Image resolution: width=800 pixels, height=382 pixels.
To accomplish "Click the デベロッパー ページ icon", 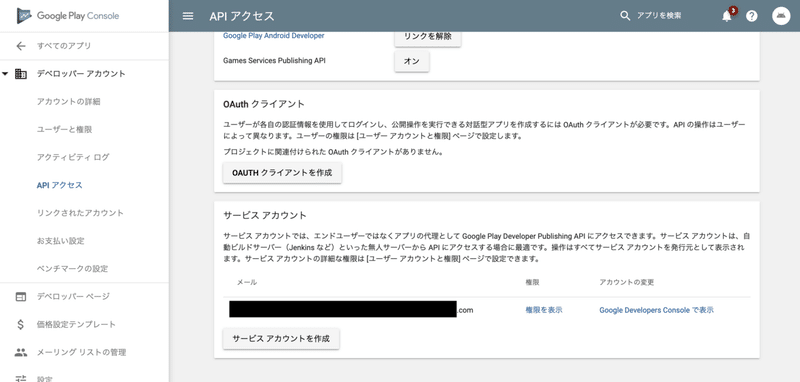I will (20, 296).
